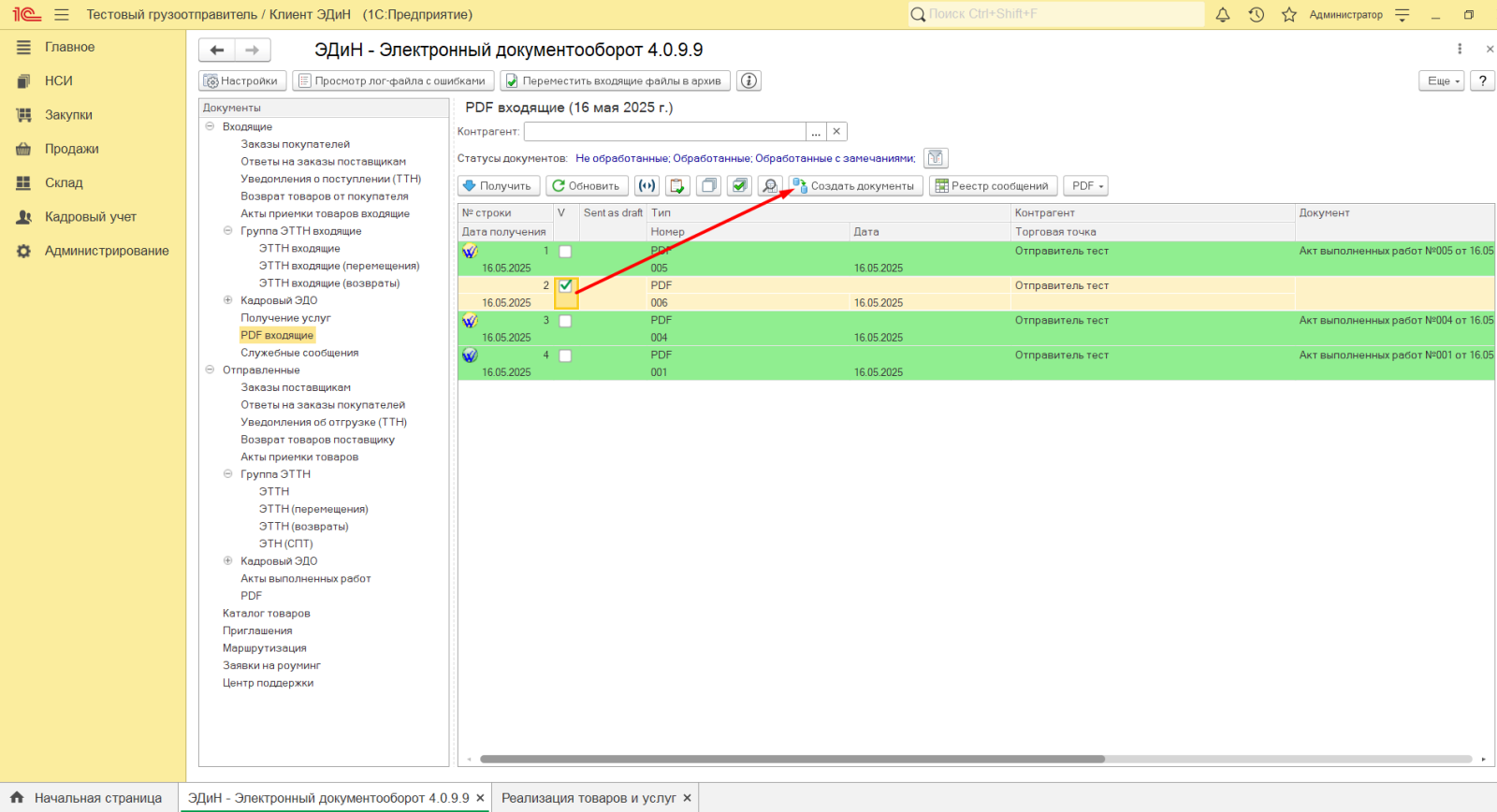Screen dimensions: 1497x812
Task: Click the search field Ctrl+Shift+F
Action: [1056, 14]
